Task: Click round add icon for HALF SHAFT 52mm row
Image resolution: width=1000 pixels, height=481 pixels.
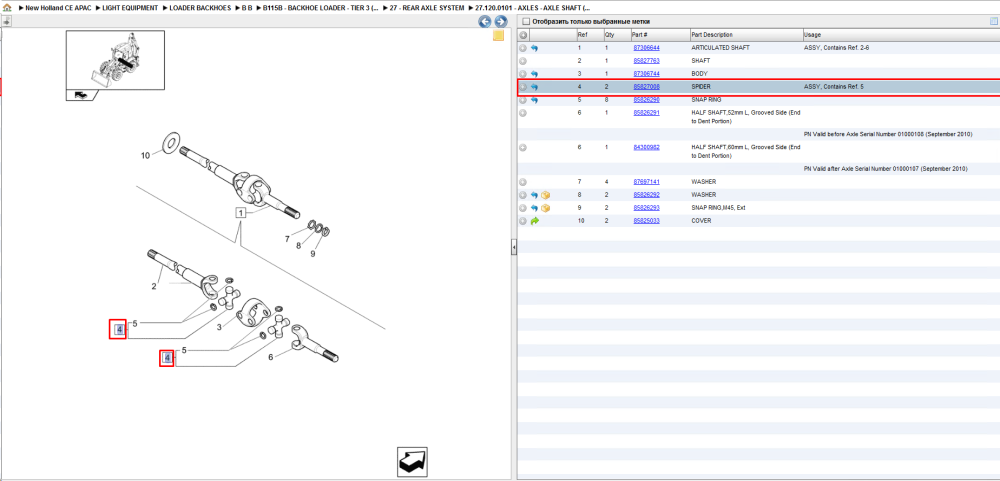Action: [x=523, y=113]
